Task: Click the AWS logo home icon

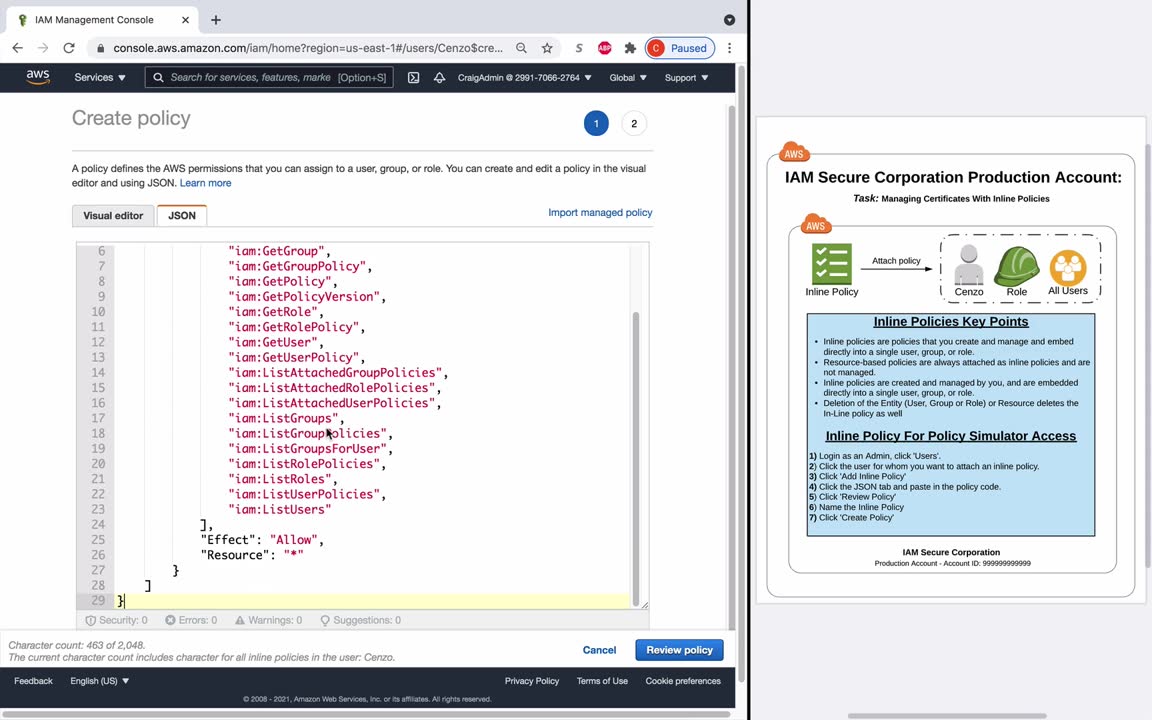Action: pyautogui.click(x=38, y=77)
